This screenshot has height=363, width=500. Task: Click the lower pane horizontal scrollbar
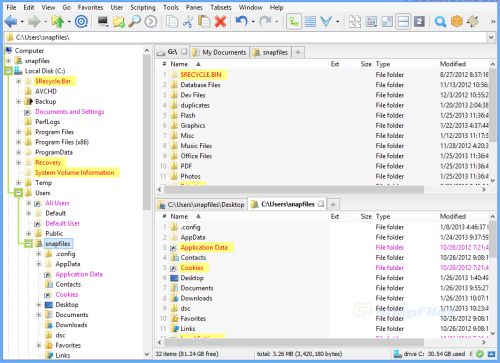pos(293,342)
